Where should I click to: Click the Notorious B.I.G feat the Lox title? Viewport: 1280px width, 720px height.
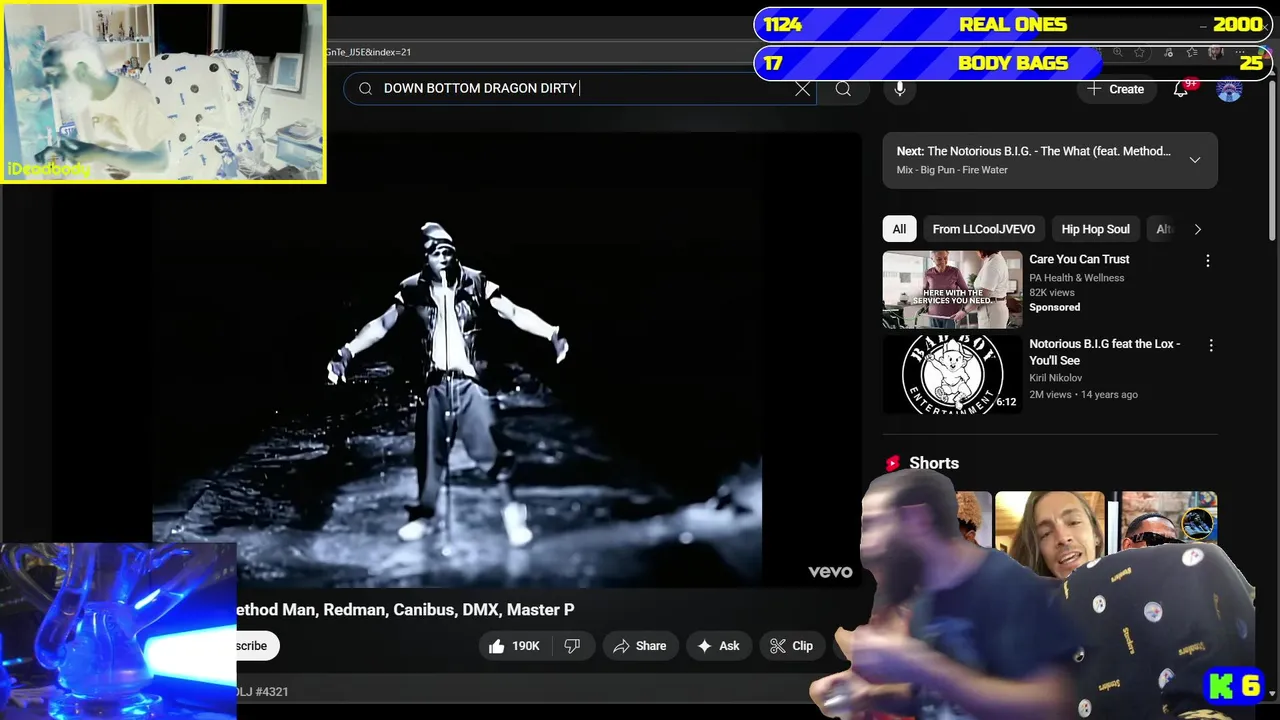[x=1105, y=352]
